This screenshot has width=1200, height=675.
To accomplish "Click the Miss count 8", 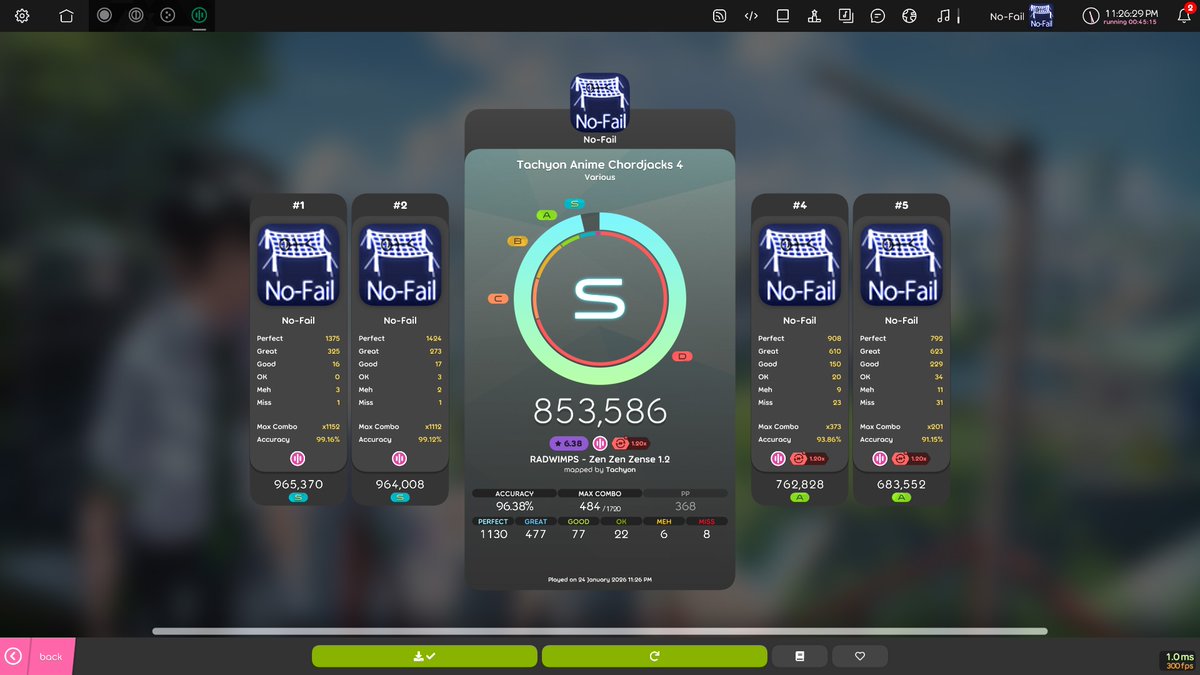I will point(706,534).
